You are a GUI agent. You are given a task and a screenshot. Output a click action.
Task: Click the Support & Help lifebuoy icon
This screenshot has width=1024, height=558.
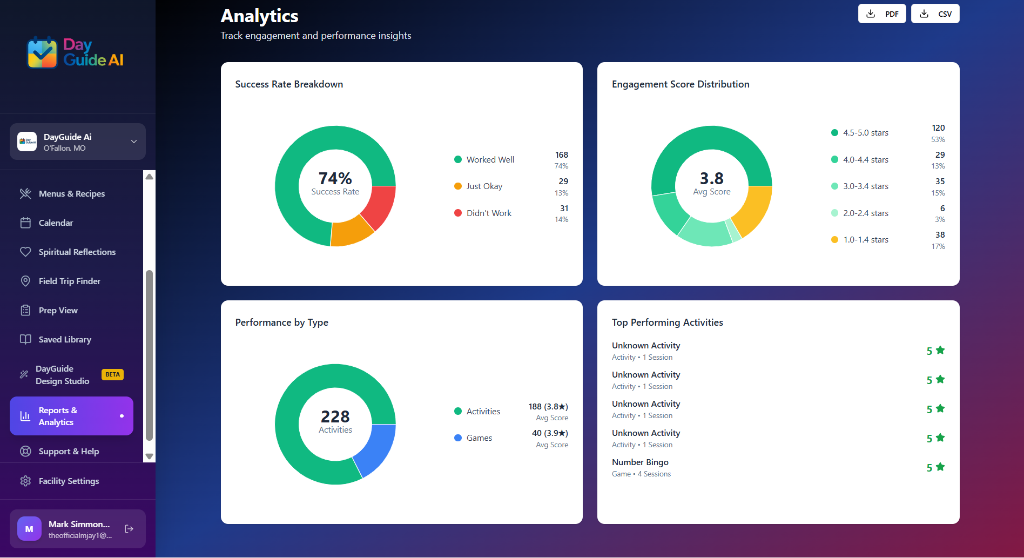tap(25, 451)
